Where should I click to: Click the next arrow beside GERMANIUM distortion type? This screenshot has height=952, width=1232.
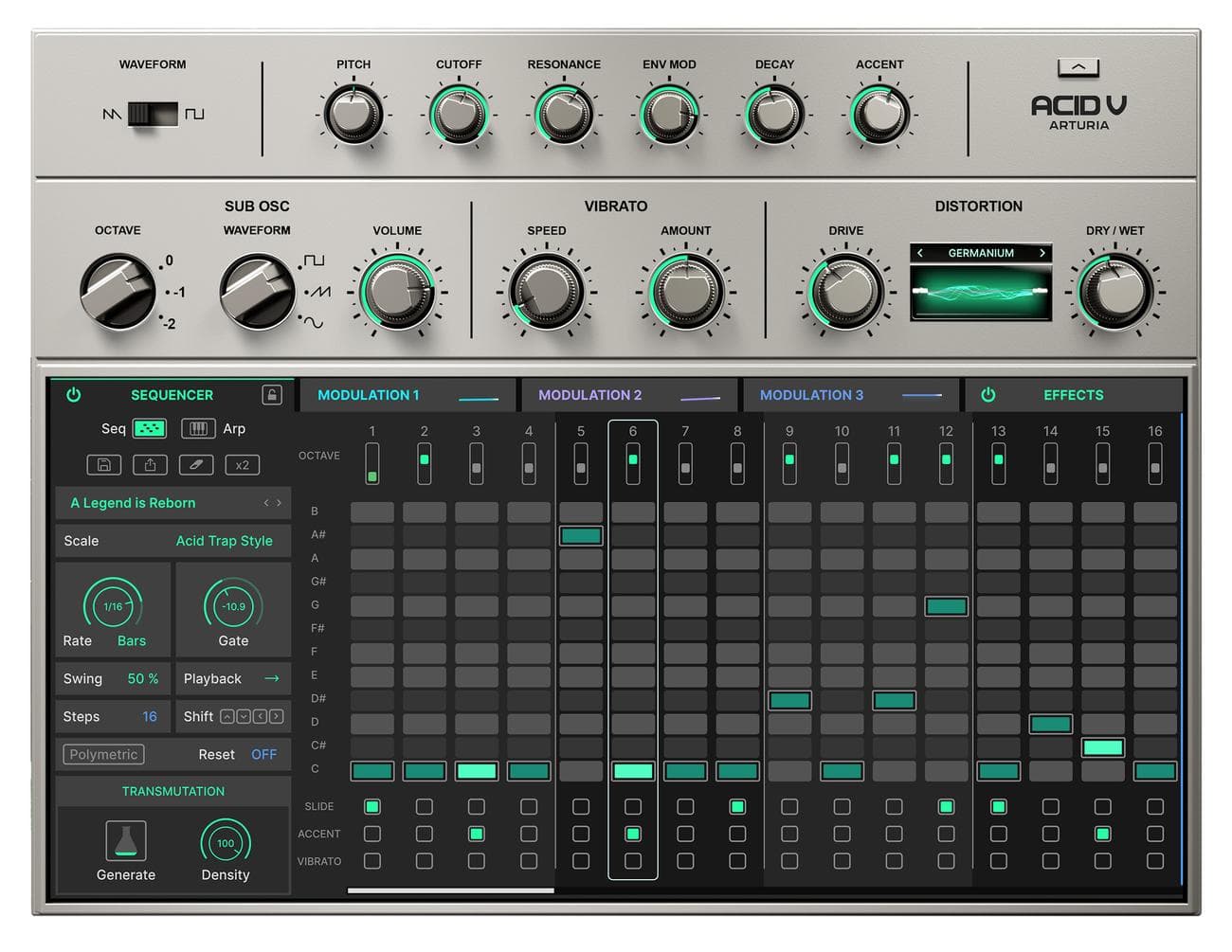(1042, 253)
